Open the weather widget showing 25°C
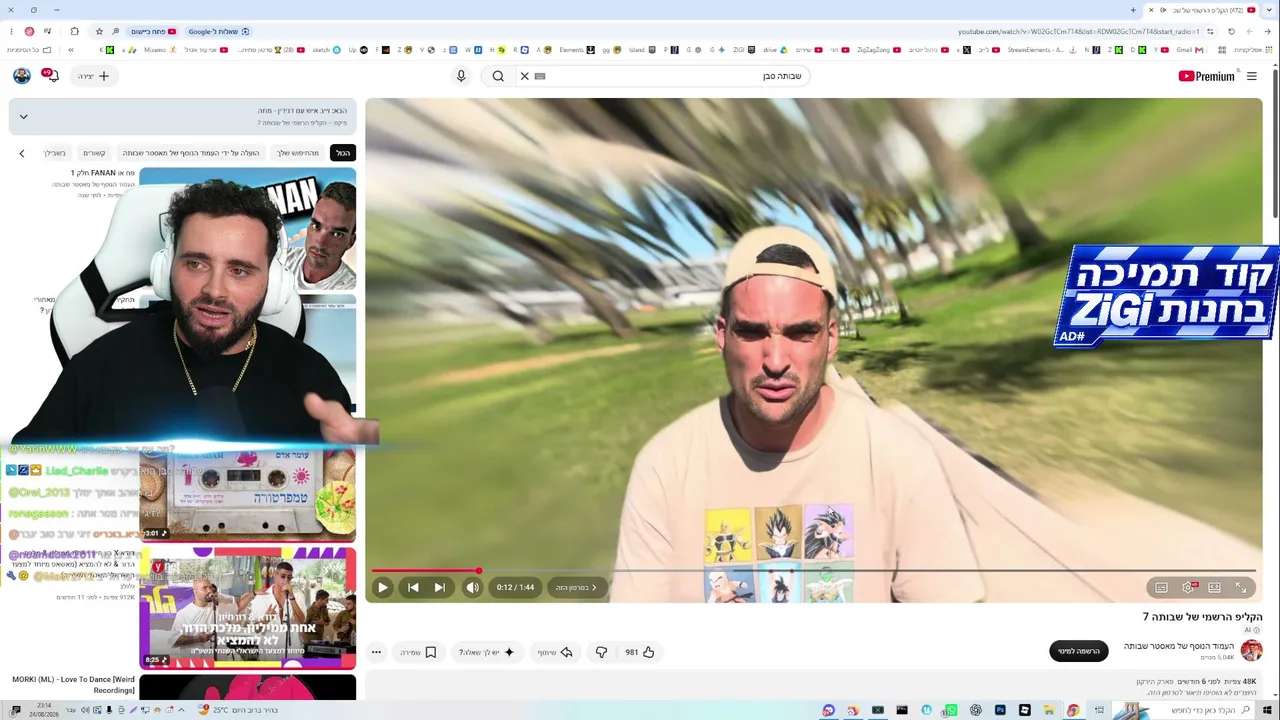This screenshot has height=720, width=1280. point(239,710)
